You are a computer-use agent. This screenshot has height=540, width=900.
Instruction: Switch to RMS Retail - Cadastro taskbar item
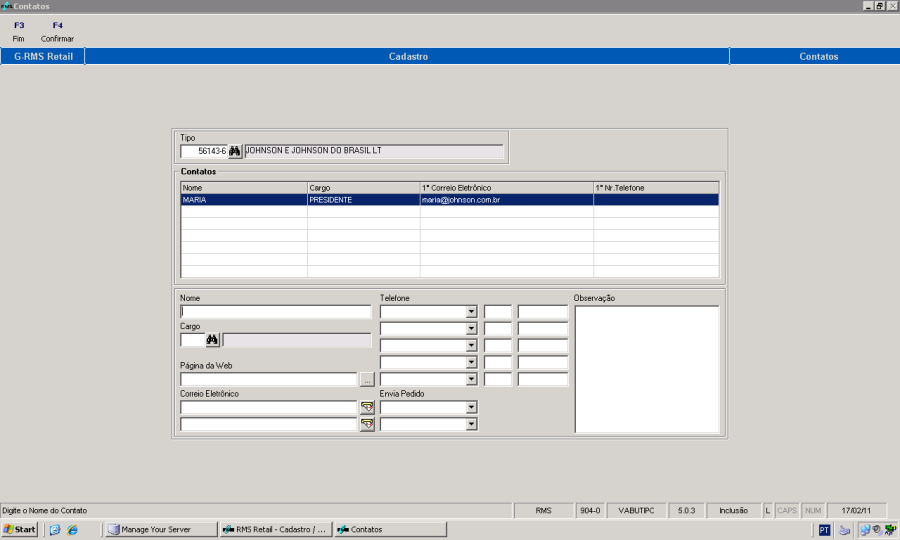point(276,530)
